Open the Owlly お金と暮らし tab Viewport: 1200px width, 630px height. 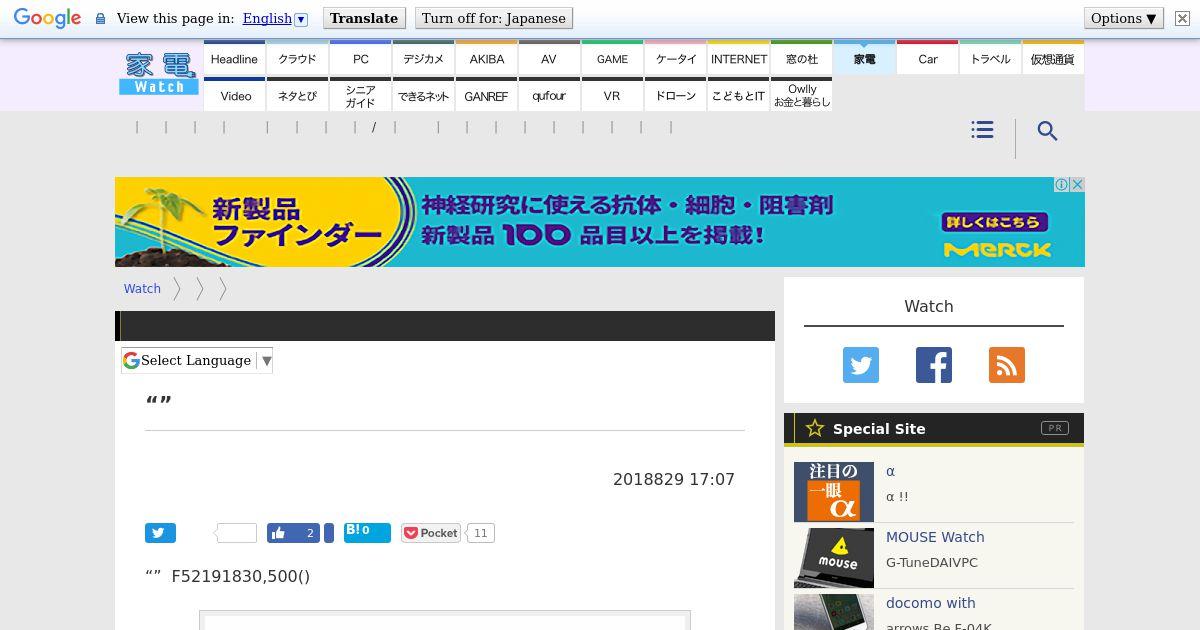tap(801, 95)
